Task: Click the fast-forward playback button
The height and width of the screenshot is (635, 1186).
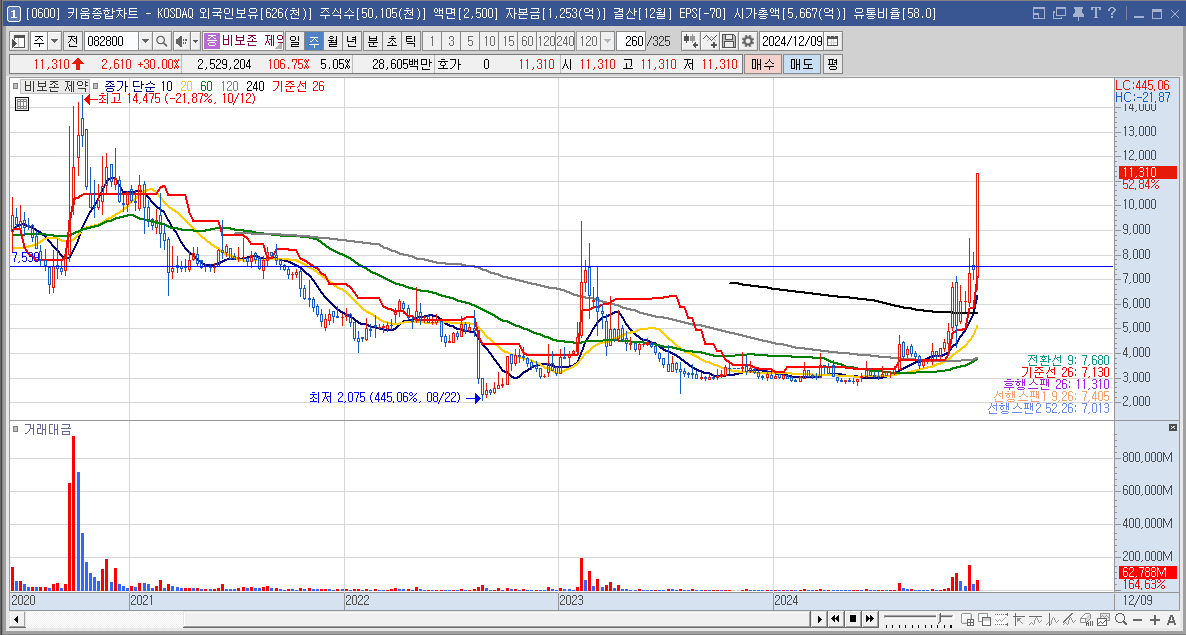Action: tap(870, 619)
